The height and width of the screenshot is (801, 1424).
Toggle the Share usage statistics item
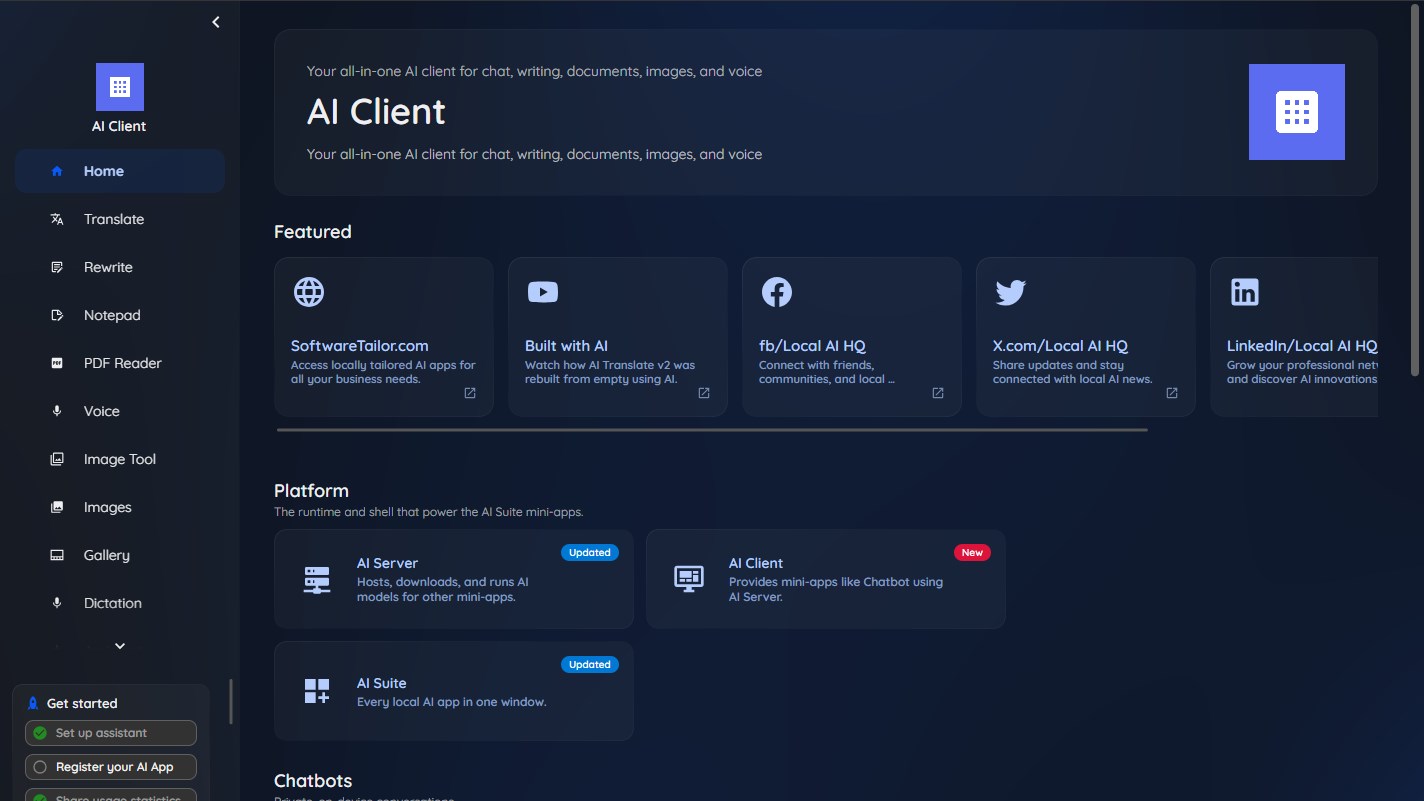pyautogui.click(x=111, y=795)
